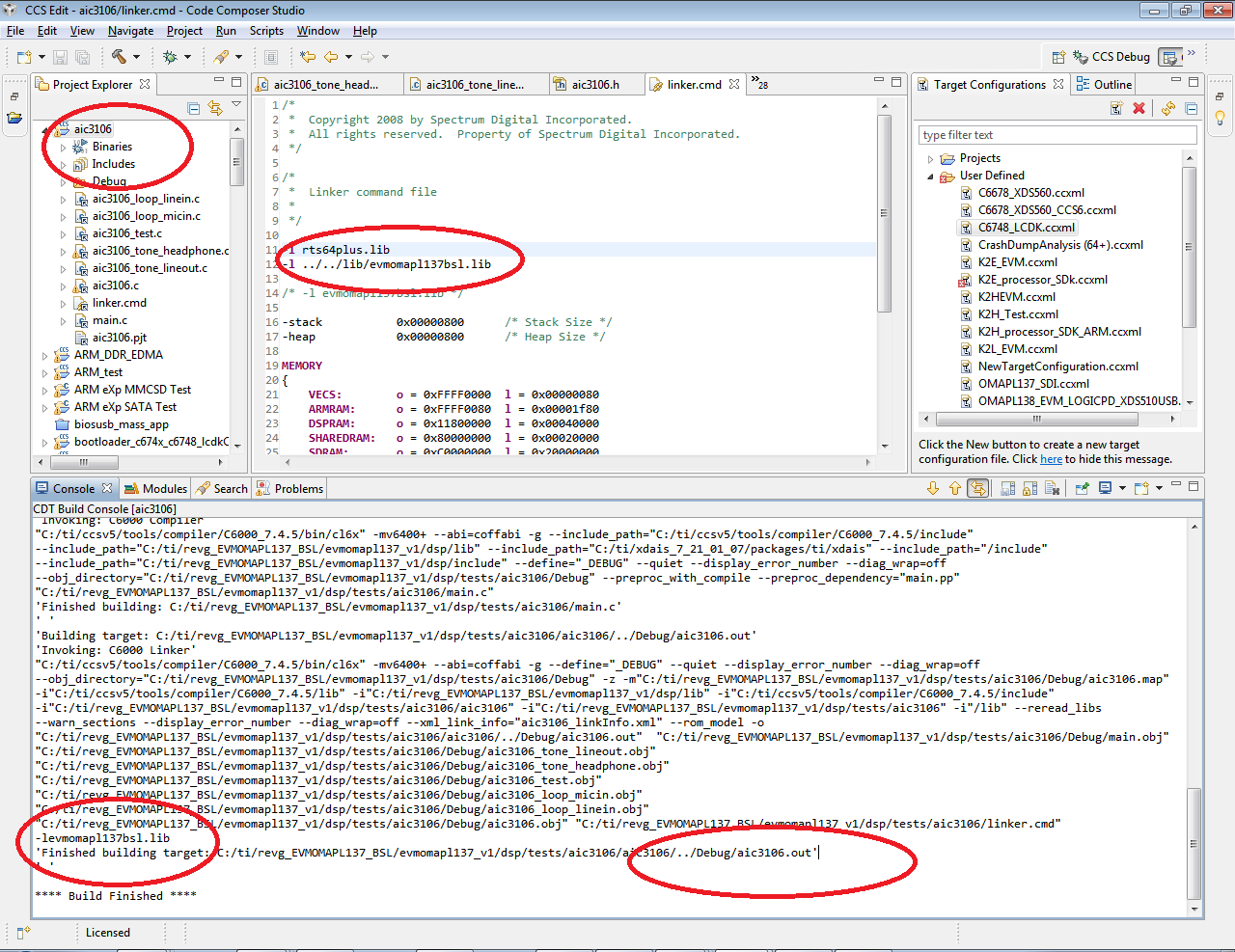Click the console vertical scrollbar thumb
Viewport: 1235px width, 952px height.
click(1194, 843)
